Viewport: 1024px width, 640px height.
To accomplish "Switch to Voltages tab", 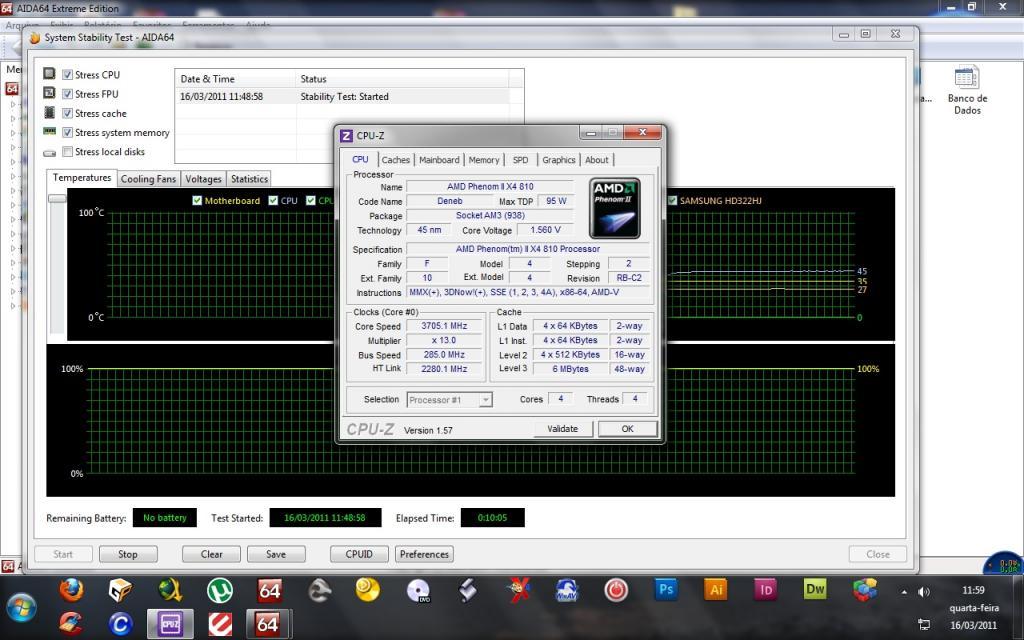I will point(203,179).
